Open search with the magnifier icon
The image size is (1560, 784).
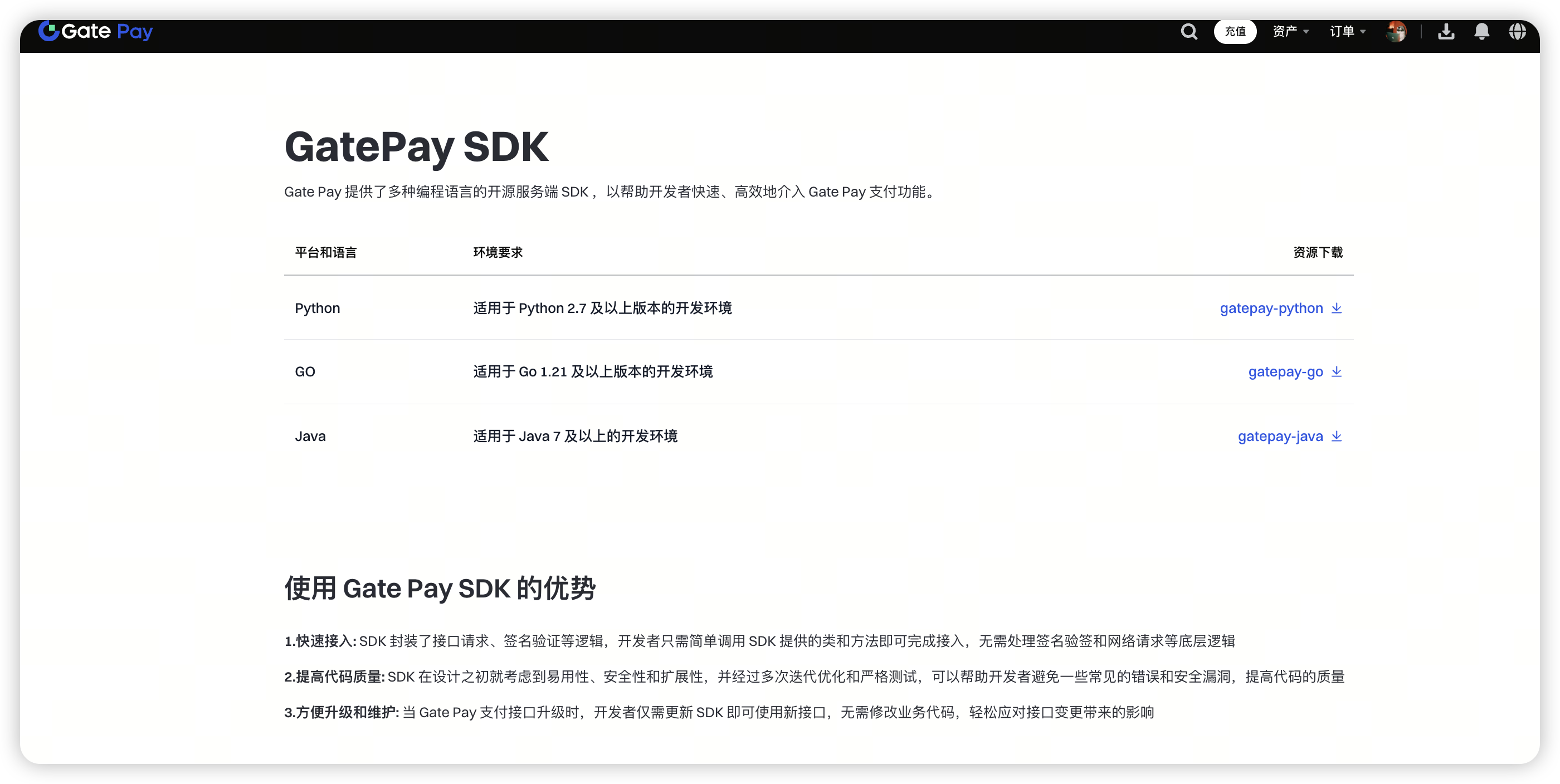tap(1189, 32)
